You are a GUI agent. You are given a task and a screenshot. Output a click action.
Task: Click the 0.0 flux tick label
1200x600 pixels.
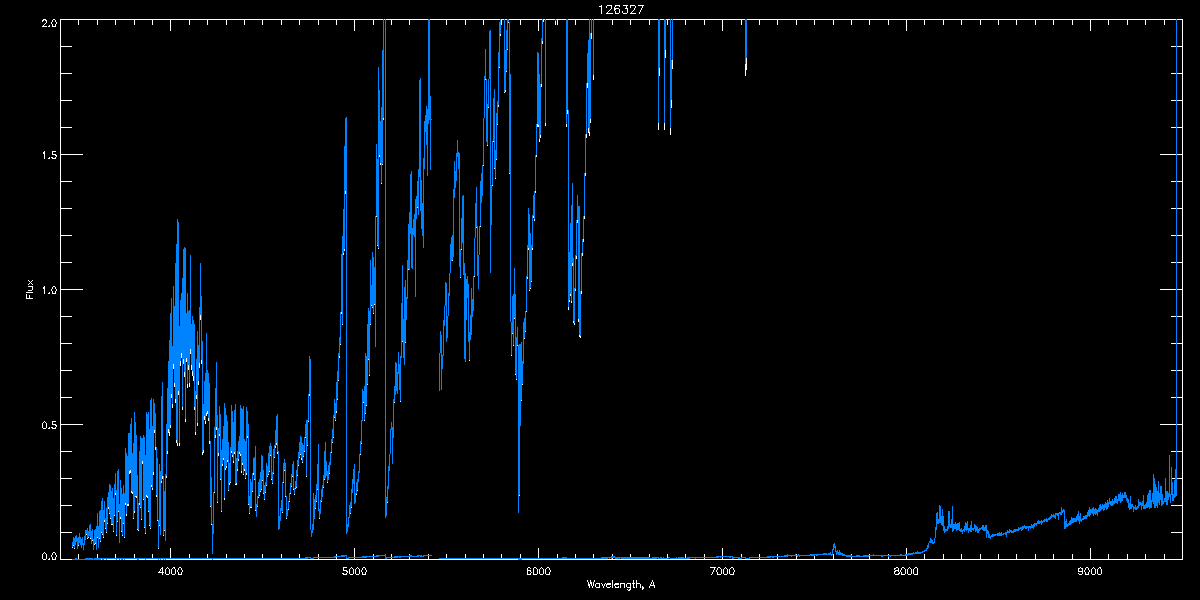tap(47, 555)
